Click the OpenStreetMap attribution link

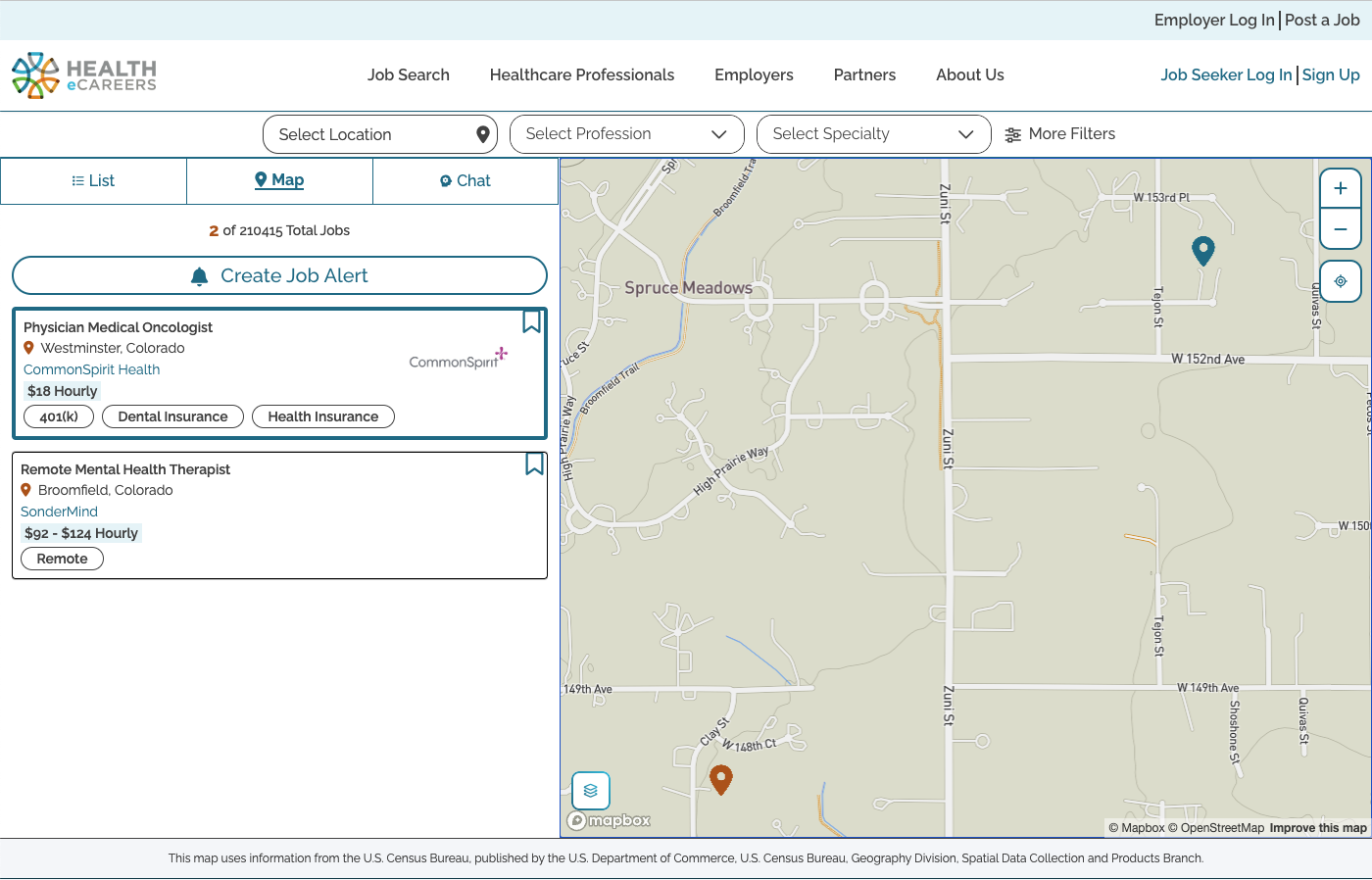coord(1216,828)
